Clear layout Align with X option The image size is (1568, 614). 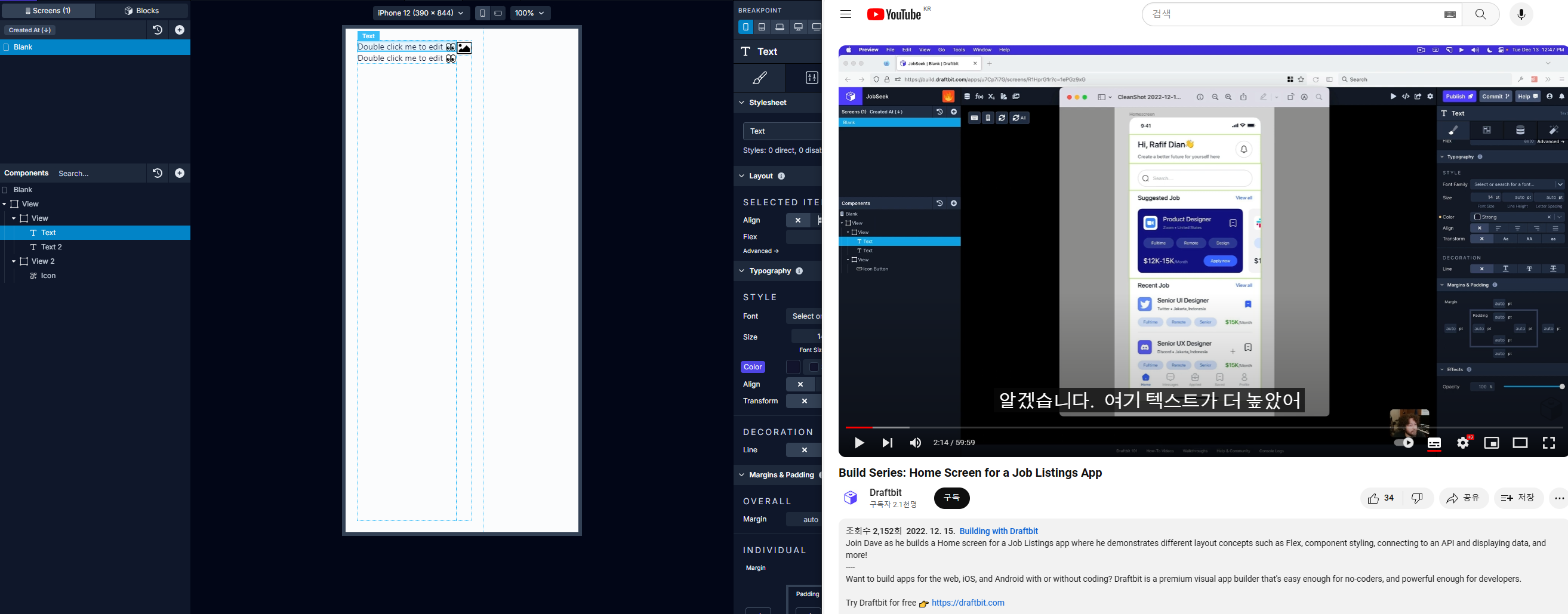coord(798,220)
